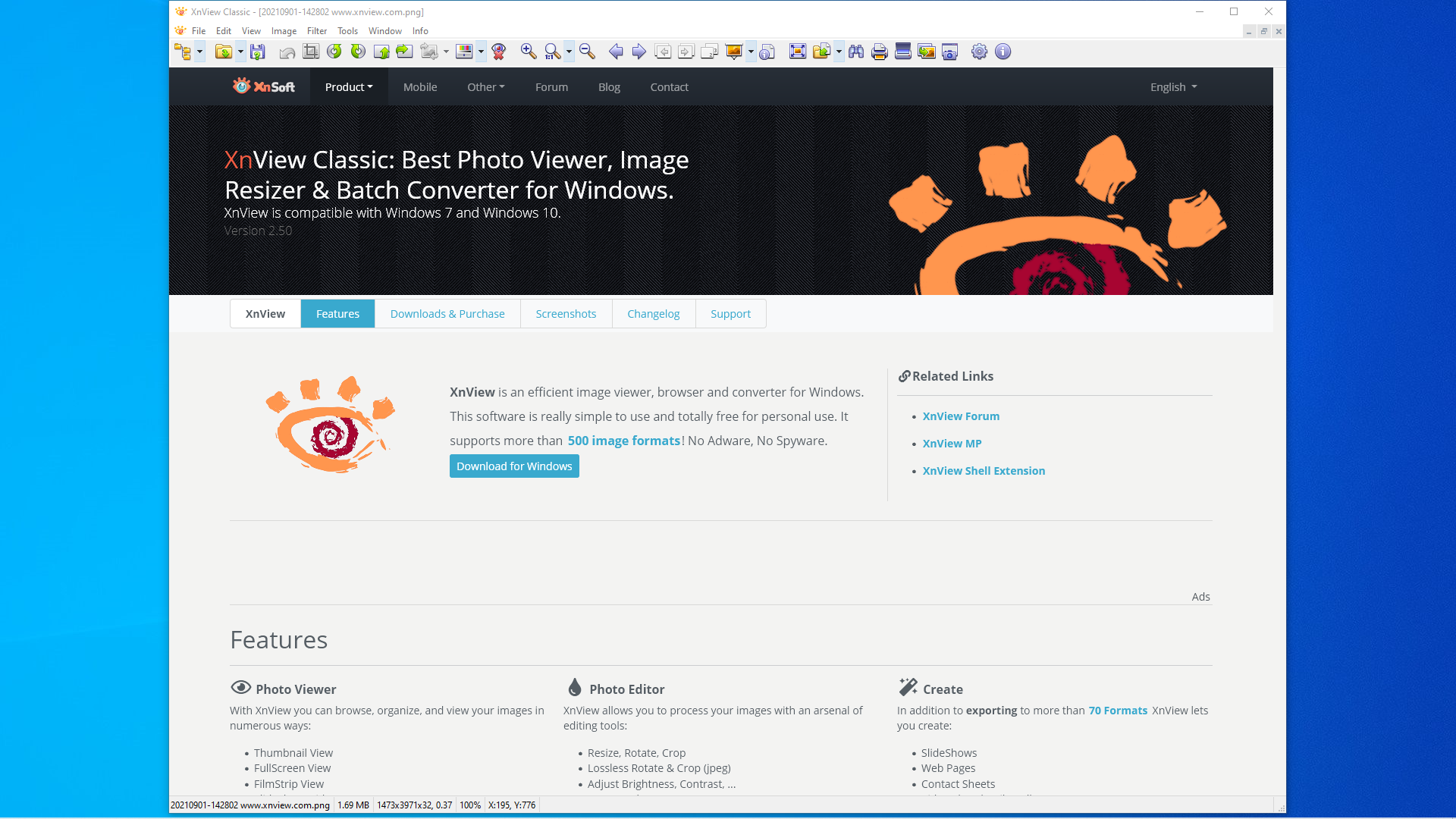The image size is (1456, 819).
Task: Rotate image counter-clockwise using toolbar icon
Action: click(x=334, y=52)
